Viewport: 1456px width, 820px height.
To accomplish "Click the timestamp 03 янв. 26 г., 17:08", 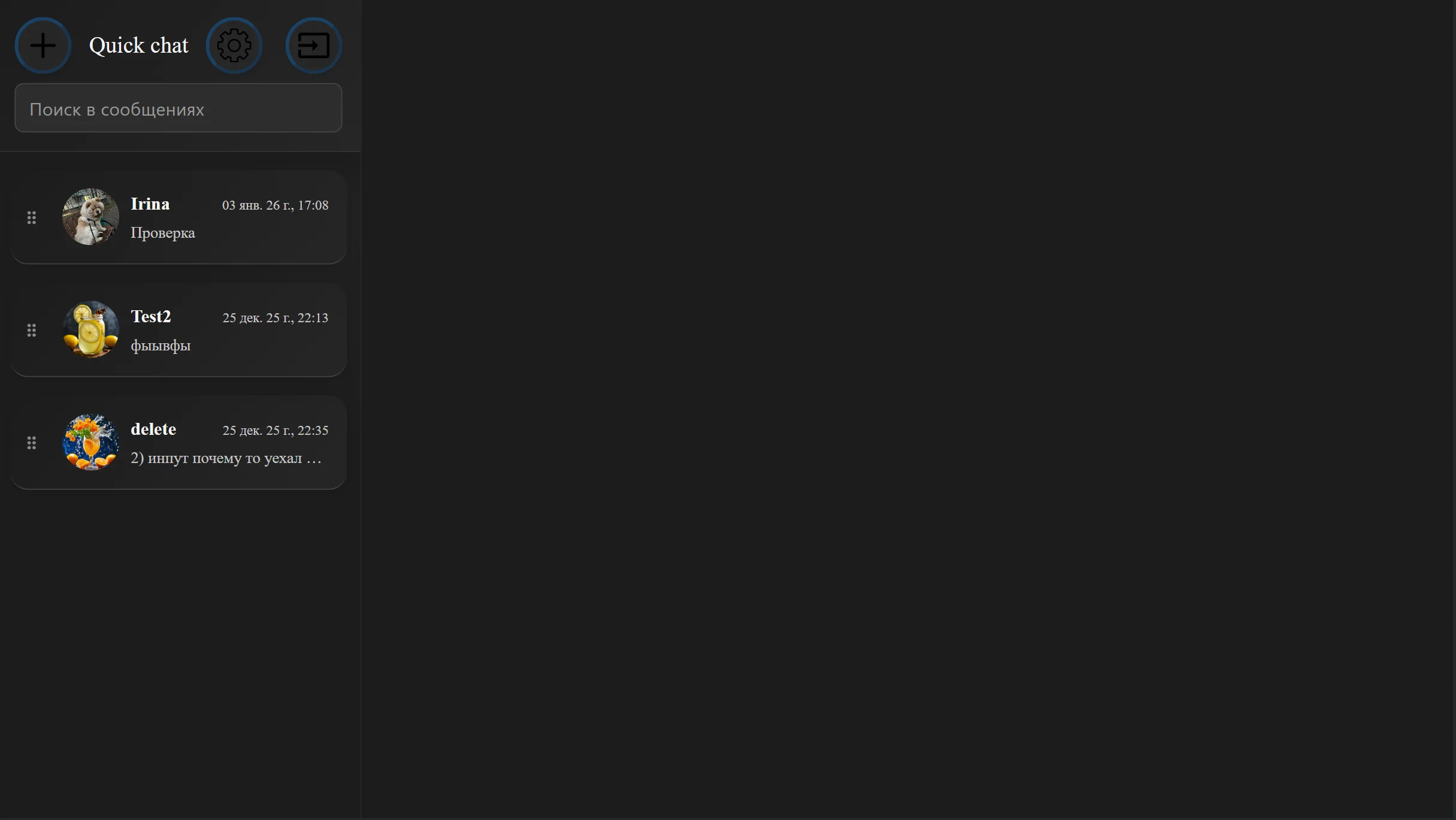I will (276, 205).
